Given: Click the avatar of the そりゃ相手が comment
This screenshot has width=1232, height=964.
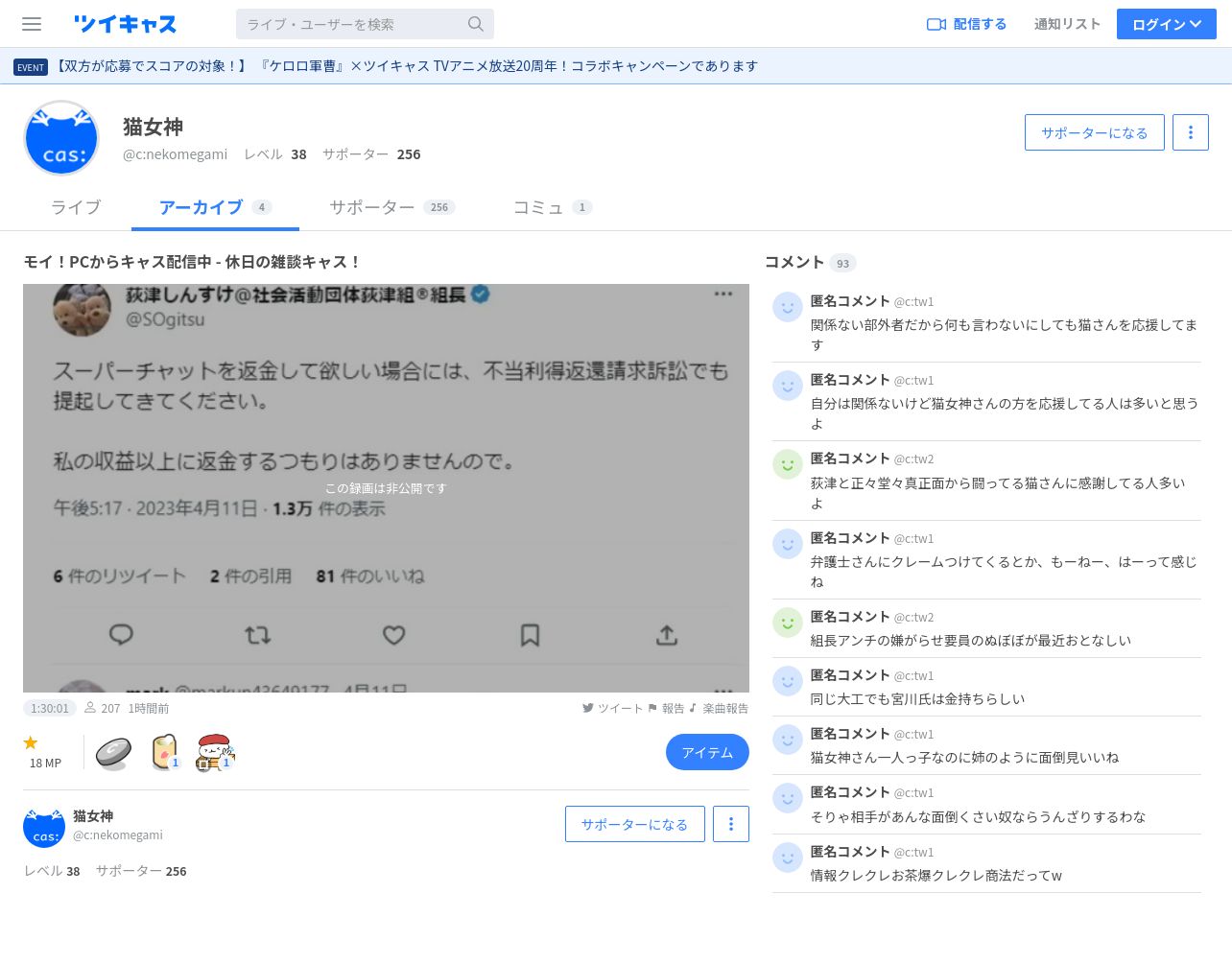Looking at the screenshot, I should pyautogui.click(x=788, y=798).
